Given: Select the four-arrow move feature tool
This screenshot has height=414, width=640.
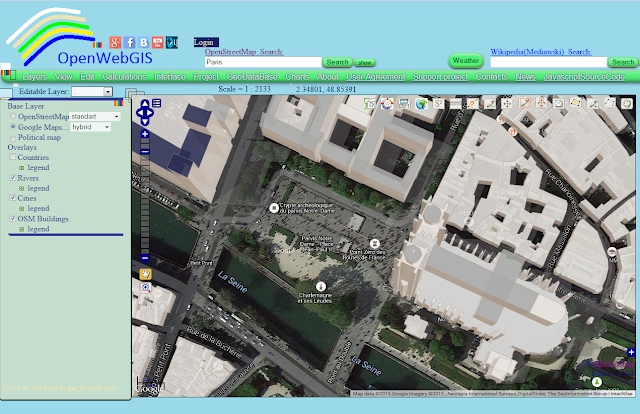Looking at the screenshot, I should tap(507, 104).
